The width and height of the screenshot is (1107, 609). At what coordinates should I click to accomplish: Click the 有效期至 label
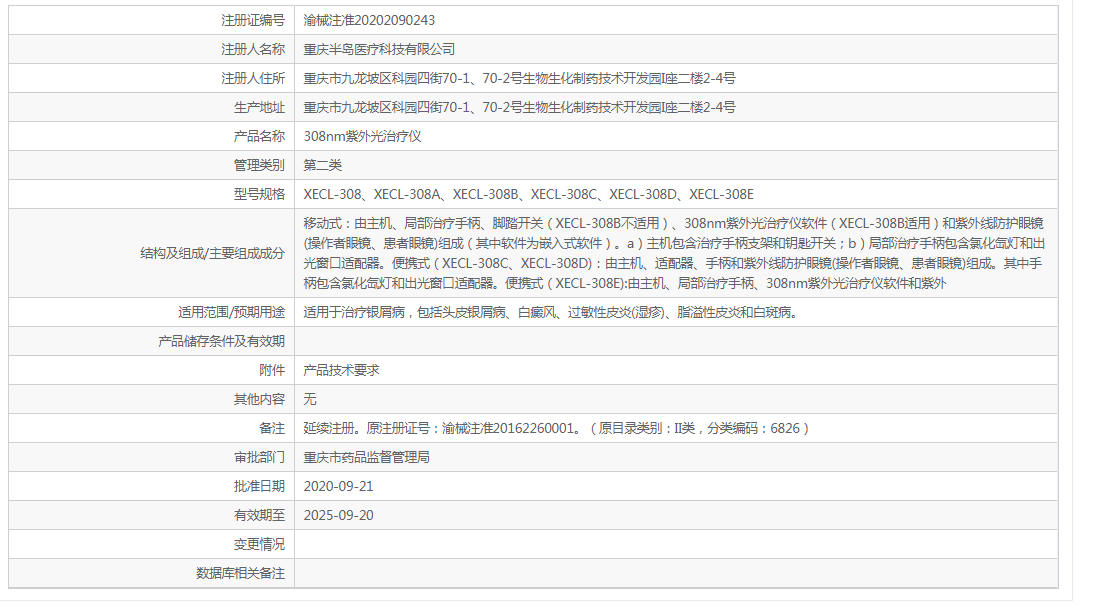(x=259, y=515)
